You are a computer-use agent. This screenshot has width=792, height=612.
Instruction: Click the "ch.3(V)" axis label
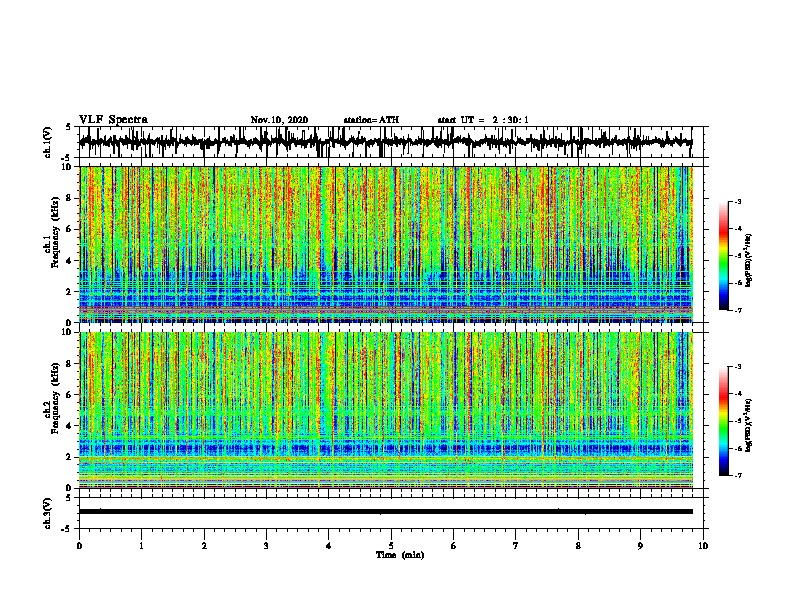[47, 514]
